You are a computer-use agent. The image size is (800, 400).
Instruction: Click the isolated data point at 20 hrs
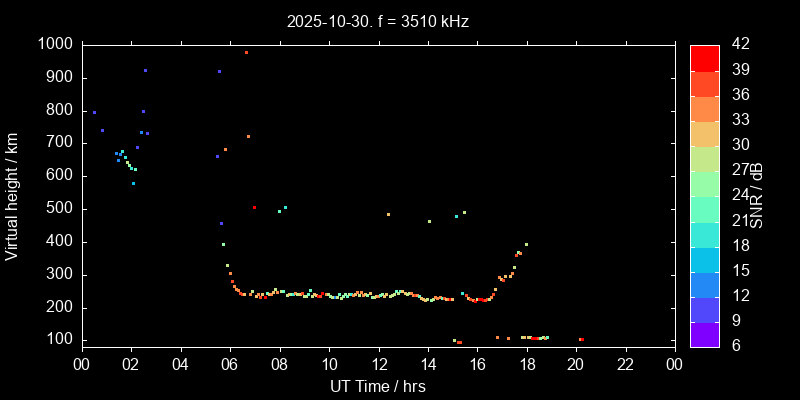[x=581, y=340]
